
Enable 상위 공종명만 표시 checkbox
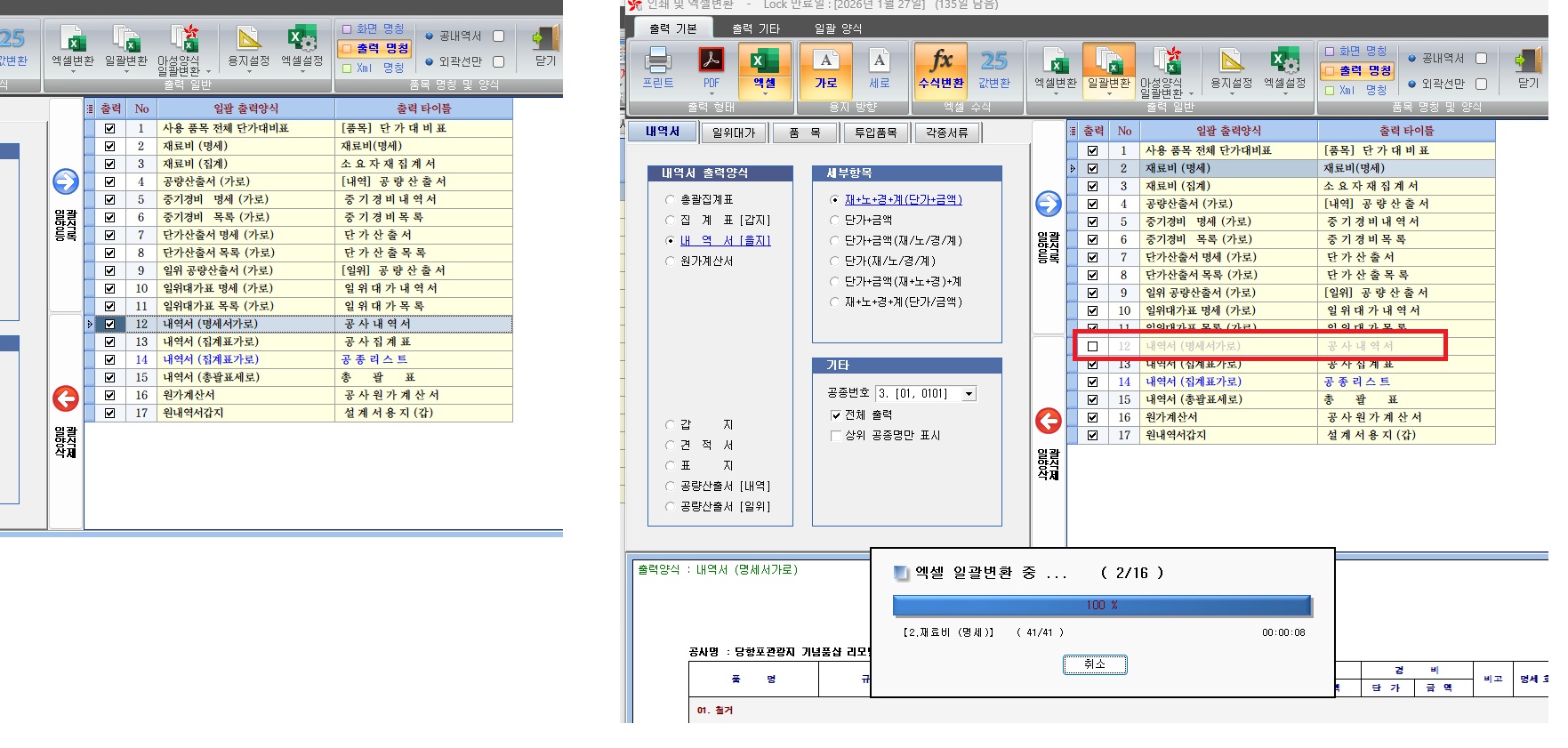pyautogui.click(x=835, y=436)
